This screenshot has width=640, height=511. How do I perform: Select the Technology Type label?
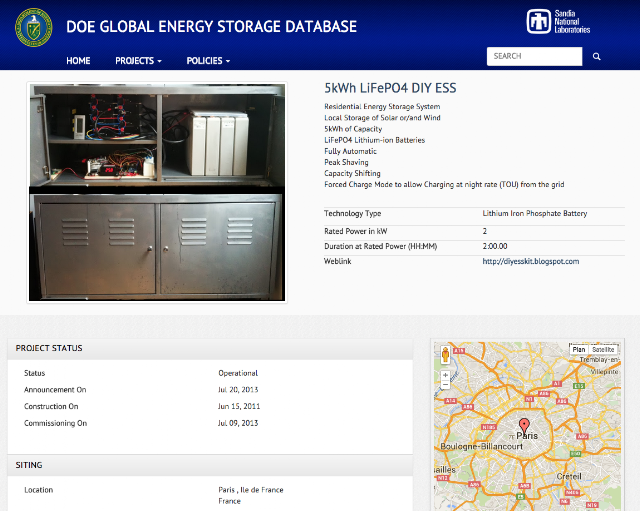[353, 213]
